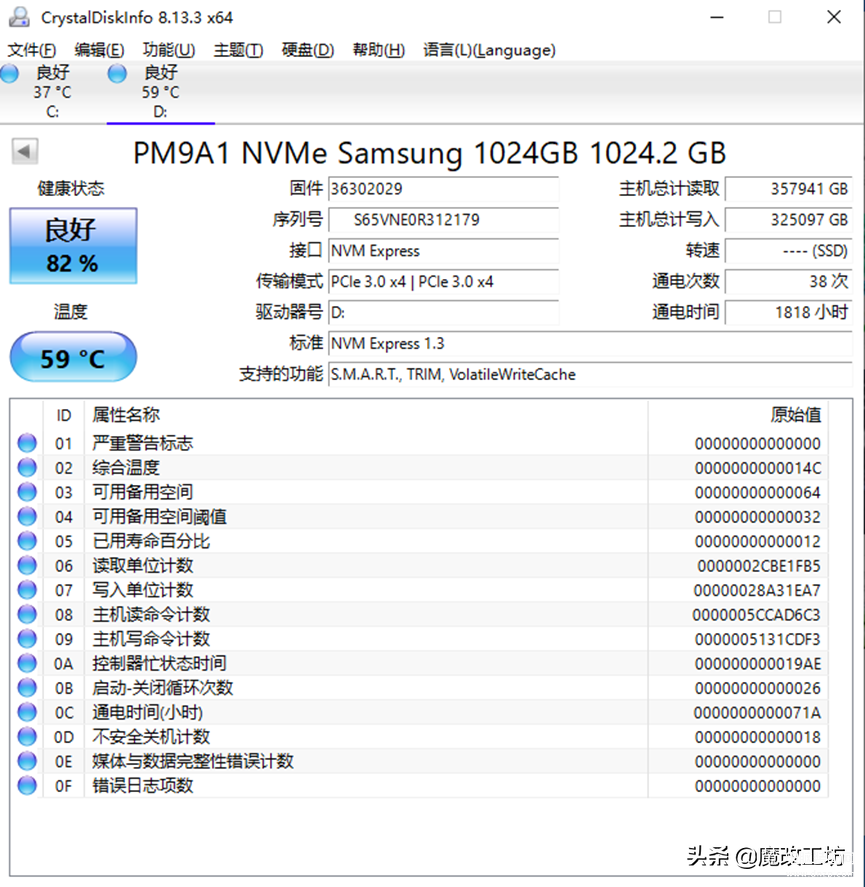Screen dimensions: 865x887
Task: Click the previous disk arrow button
Action: 24,152
